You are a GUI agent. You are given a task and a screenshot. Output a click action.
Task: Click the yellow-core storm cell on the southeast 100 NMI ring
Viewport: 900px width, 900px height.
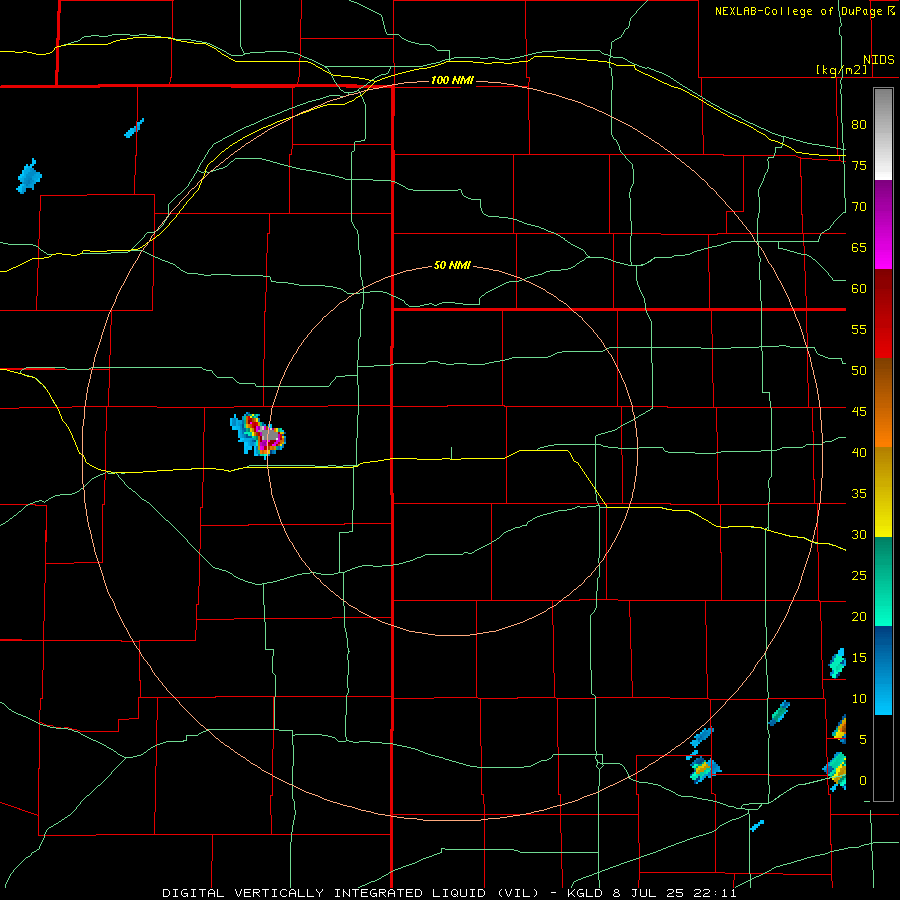[703, 767]
